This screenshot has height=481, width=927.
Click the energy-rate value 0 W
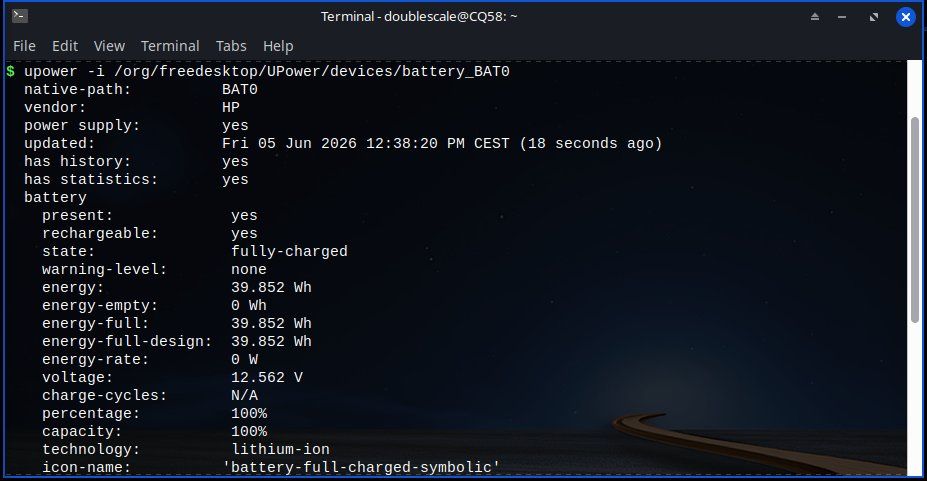(x=245, y=359)
